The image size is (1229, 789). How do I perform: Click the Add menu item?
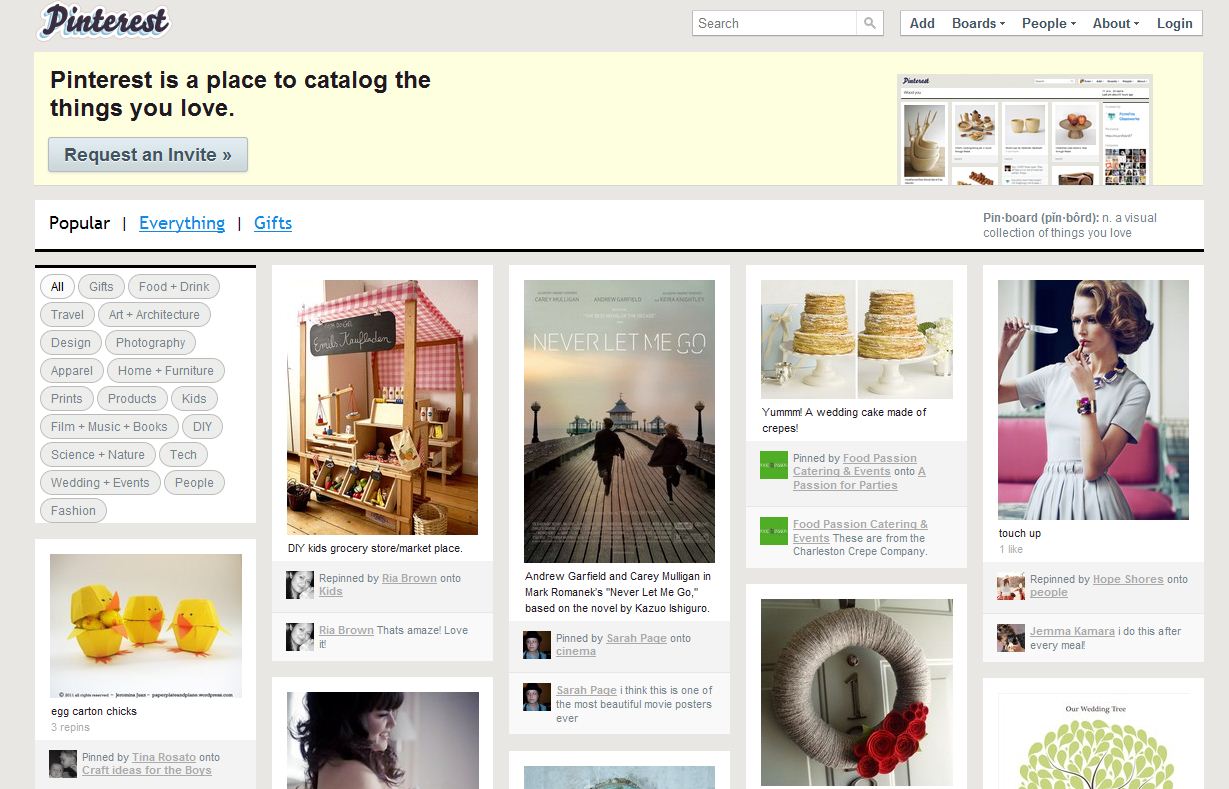[x=922, y=23]
